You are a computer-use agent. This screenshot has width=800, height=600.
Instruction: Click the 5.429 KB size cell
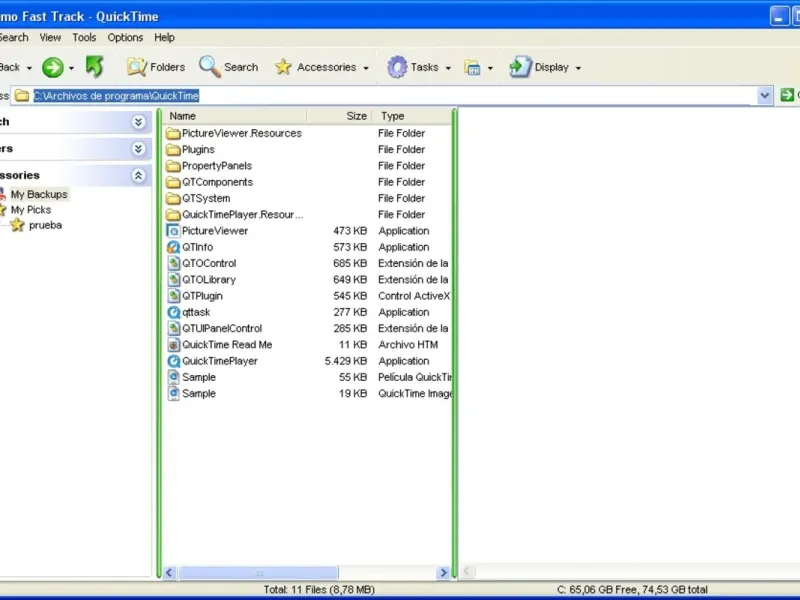345,361
